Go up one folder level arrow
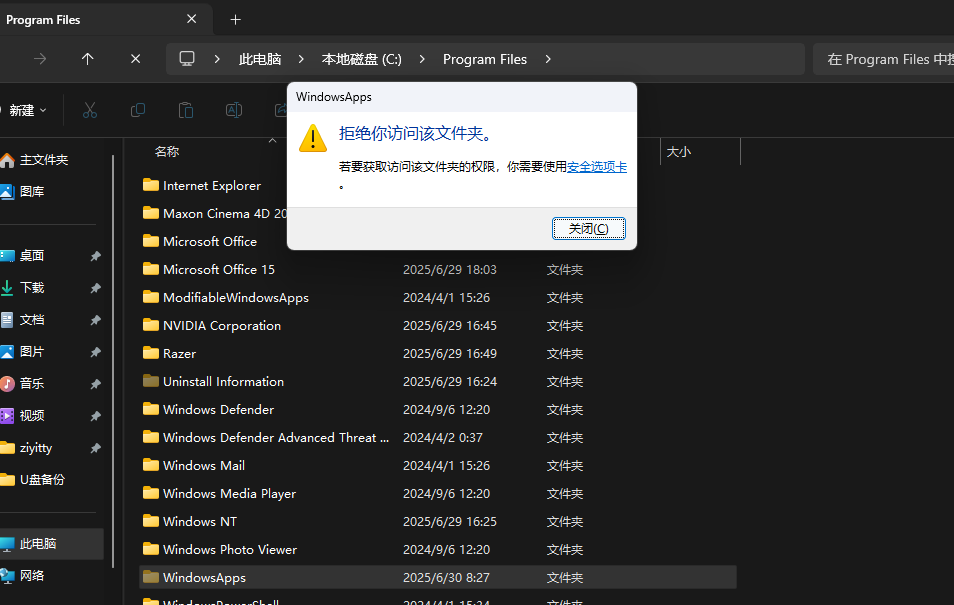Screen dimensions: 954x605 (x=88, y=59)
